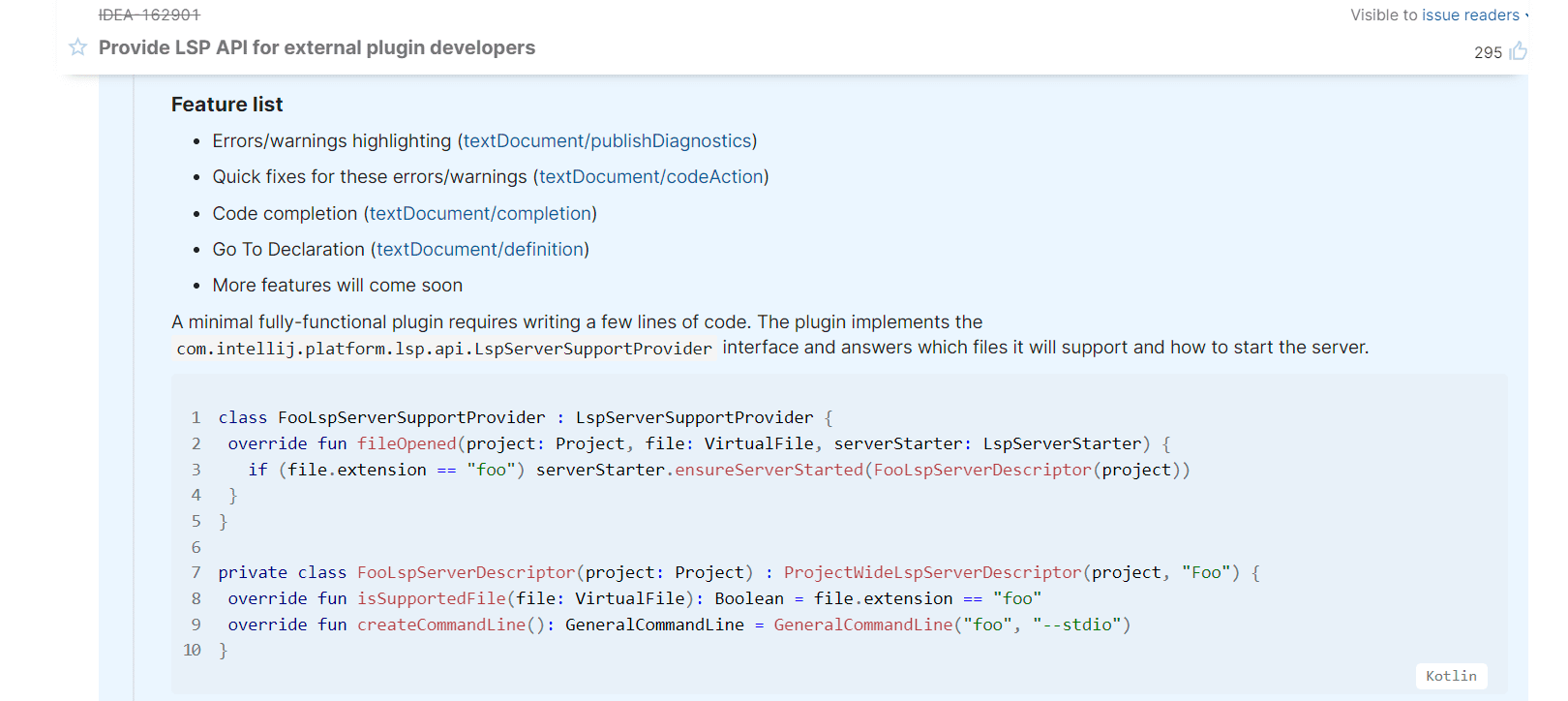Open the textDocument/completion link
This screenshot has width=1568, height=701.
[480, 214]
